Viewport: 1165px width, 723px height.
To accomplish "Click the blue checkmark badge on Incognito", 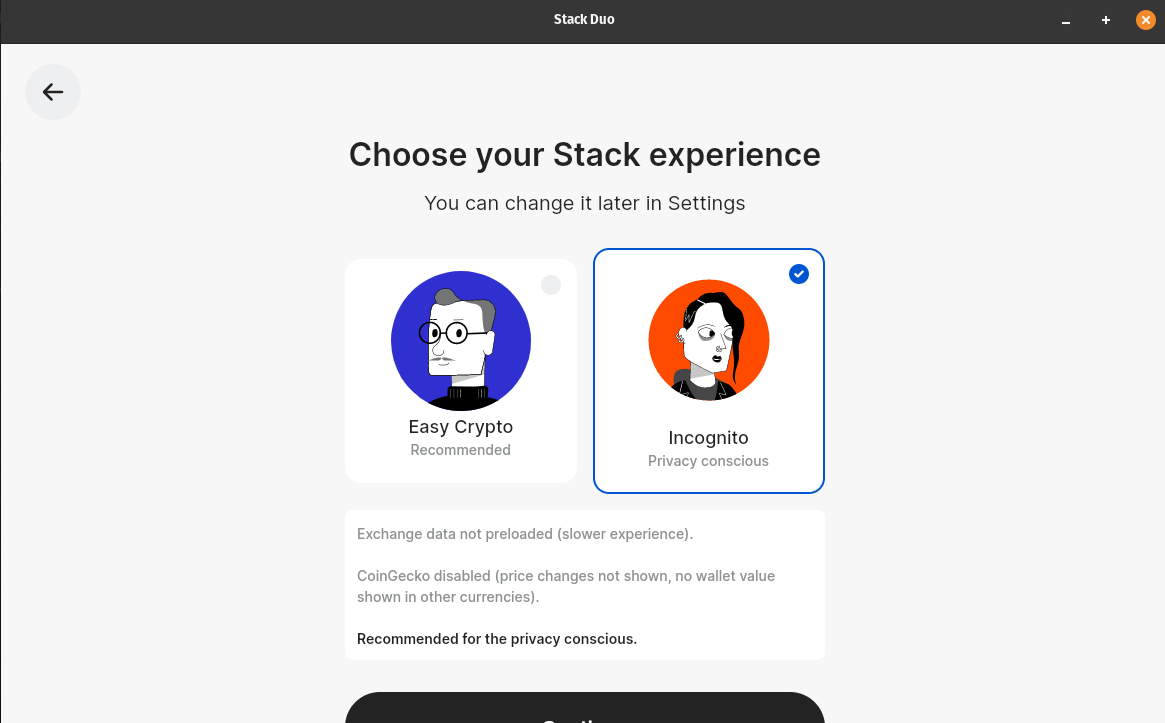I will click(798, 273).
